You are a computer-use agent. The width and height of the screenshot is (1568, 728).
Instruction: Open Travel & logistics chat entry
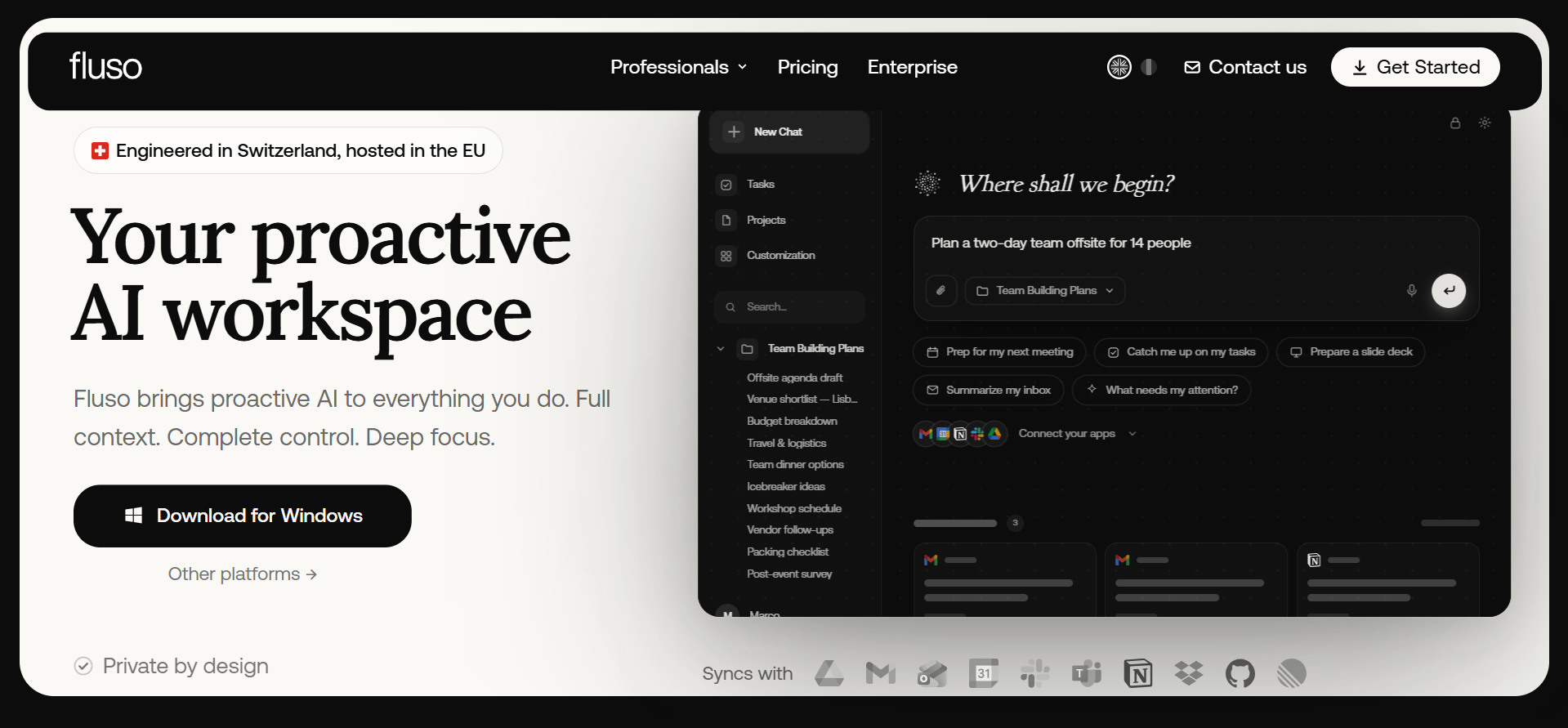(786, 443)
